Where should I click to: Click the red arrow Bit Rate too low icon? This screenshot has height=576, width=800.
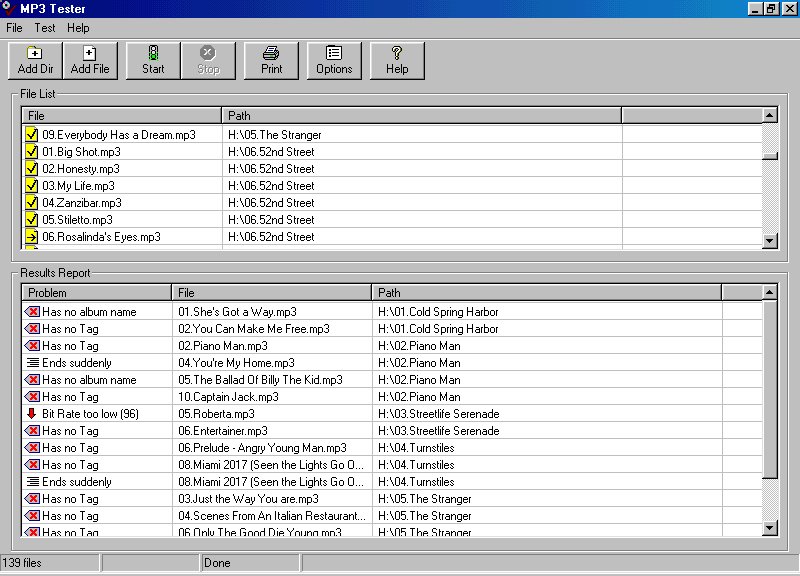(x=32, y=414)
